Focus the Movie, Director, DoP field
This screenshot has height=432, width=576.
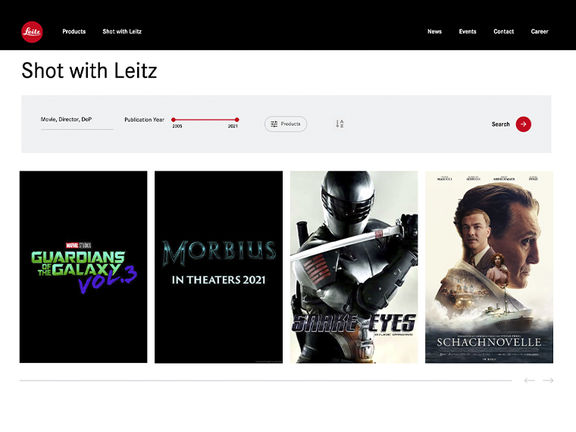pos(76,122)
